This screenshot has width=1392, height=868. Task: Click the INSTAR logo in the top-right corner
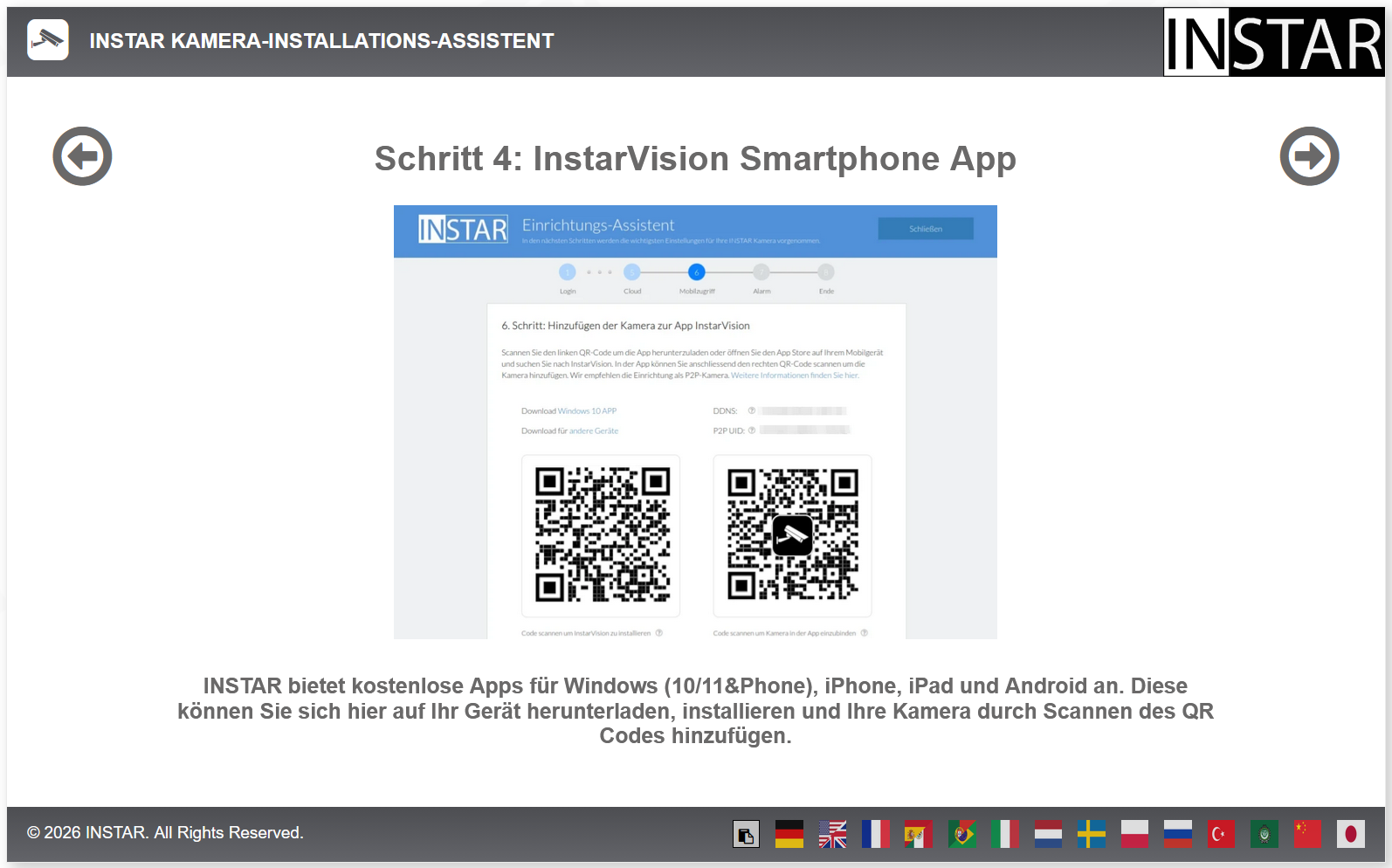pyautogui.click(x=1273, y=42)
